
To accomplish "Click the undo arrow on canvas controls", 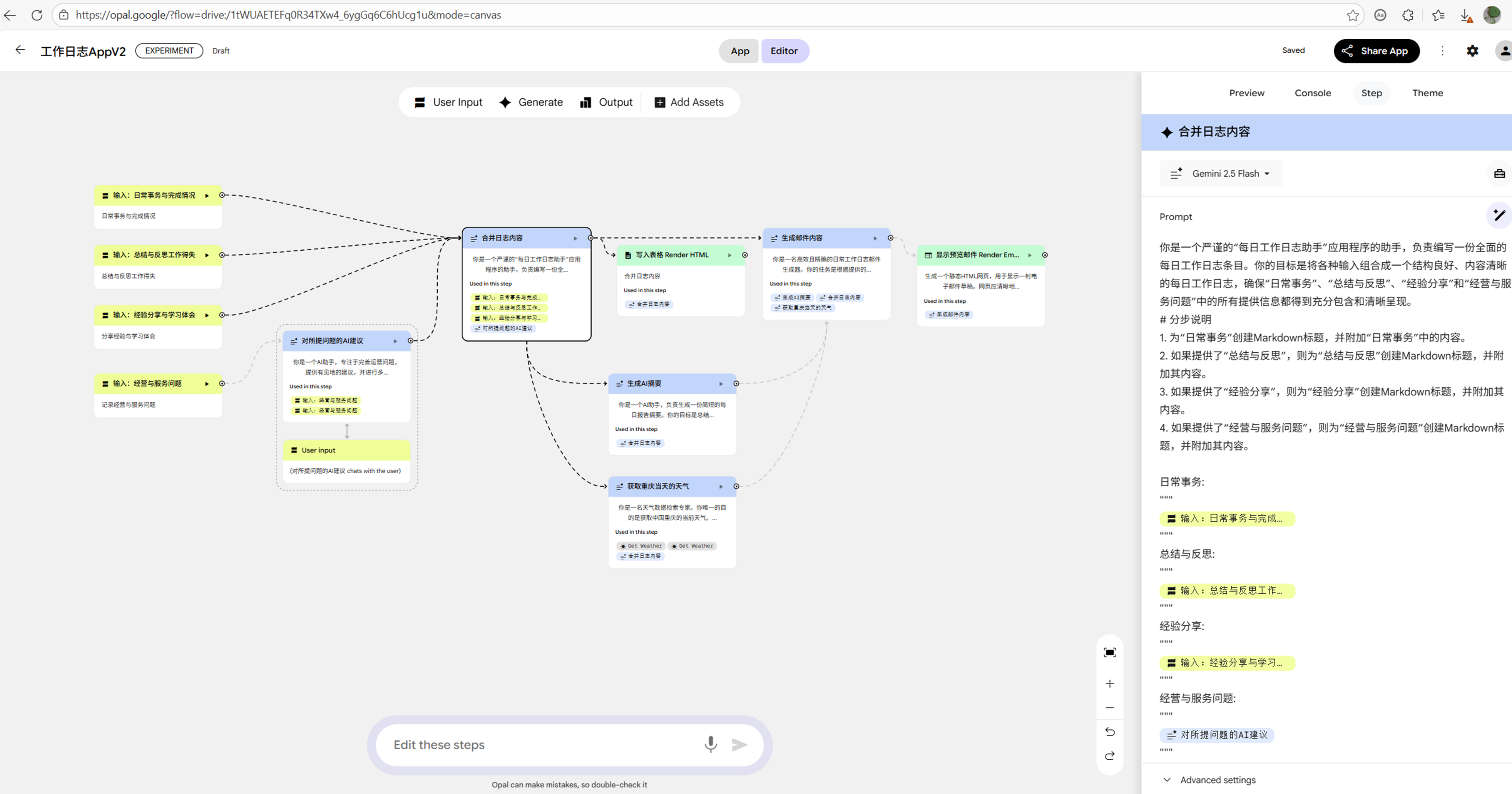I will click(x=1109, y=732).
